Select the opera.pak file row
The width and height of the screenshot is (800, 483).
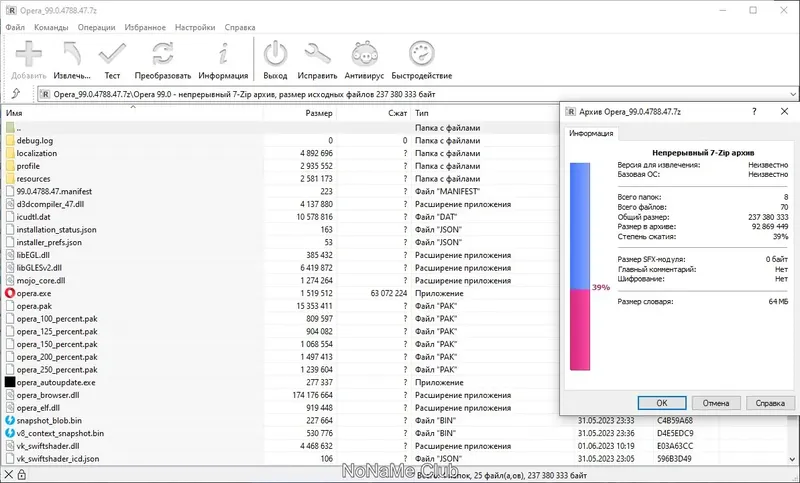point(34,306)
